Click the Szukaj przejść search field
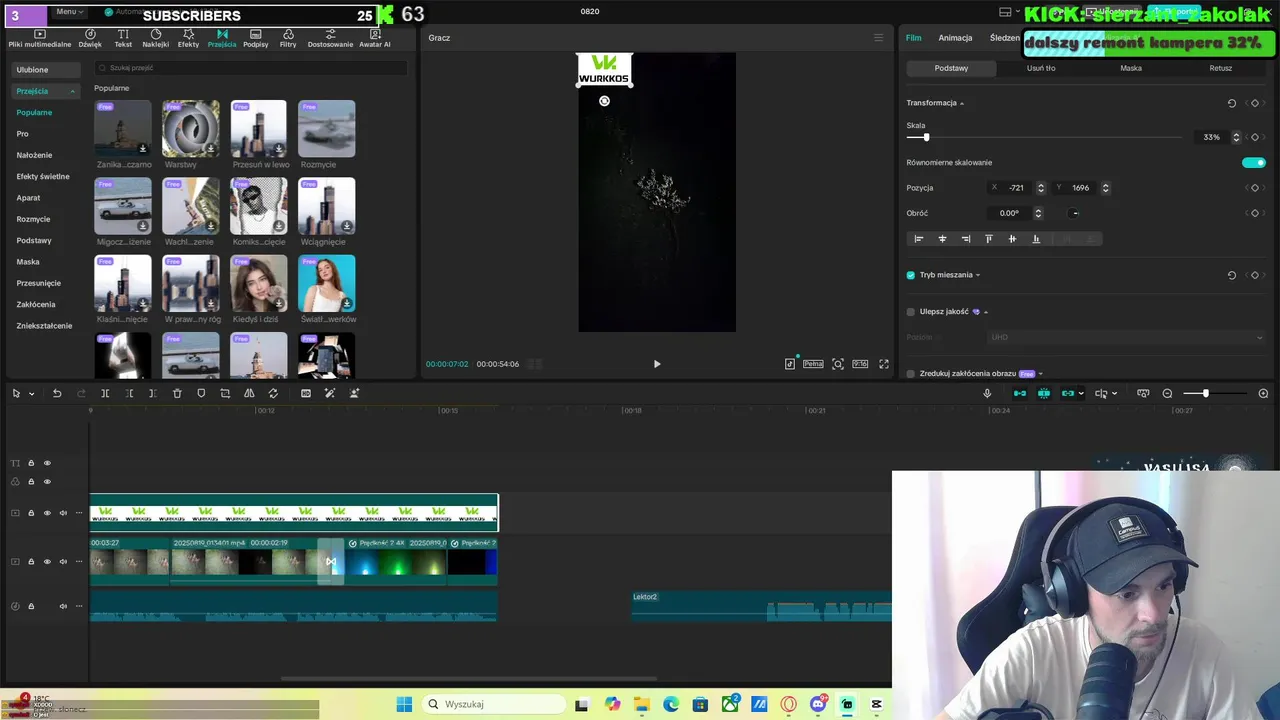 click(251, 68)
